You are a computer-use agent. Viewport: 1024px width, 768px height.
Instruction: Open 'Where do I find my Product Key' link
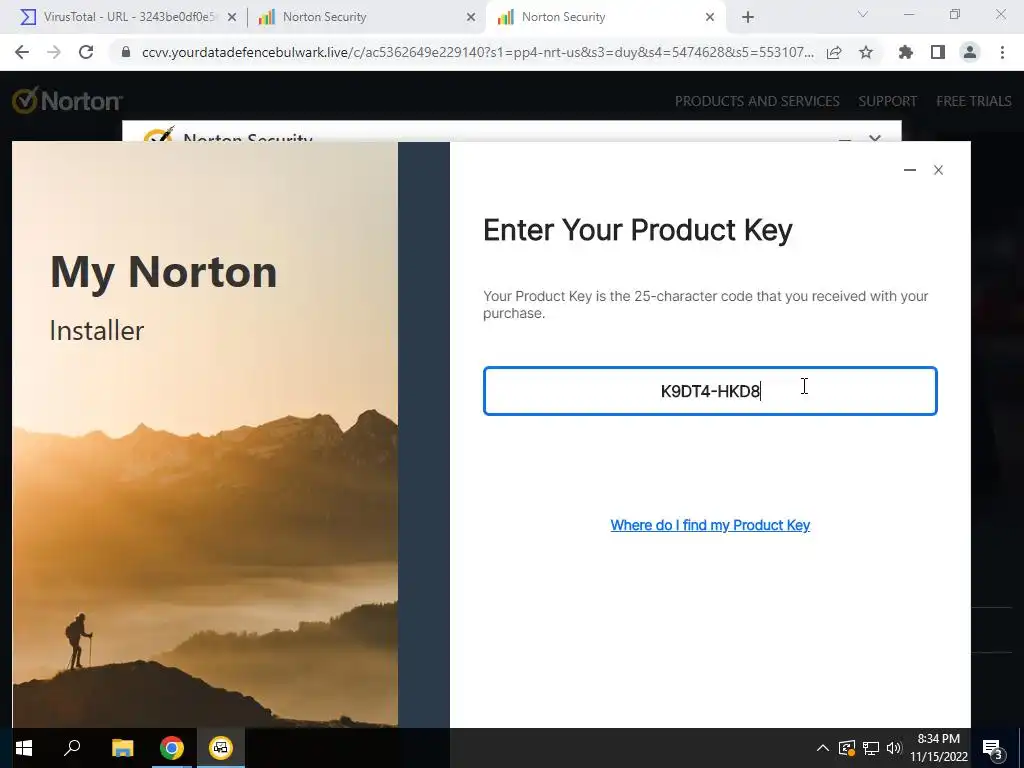pyautogui.click(x=710, y=525)
